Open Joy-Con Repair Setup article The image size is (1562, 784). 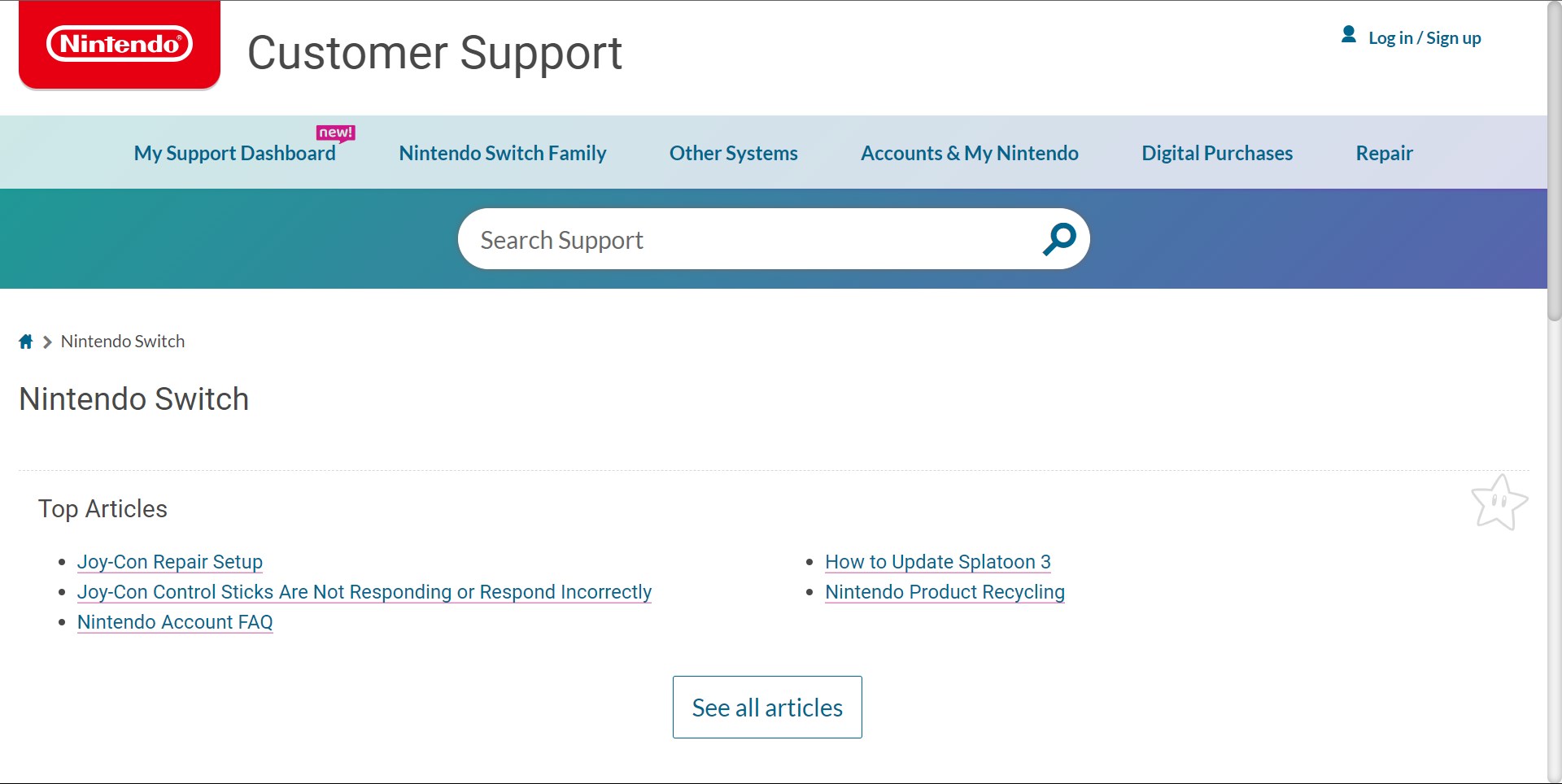[169, 562]
